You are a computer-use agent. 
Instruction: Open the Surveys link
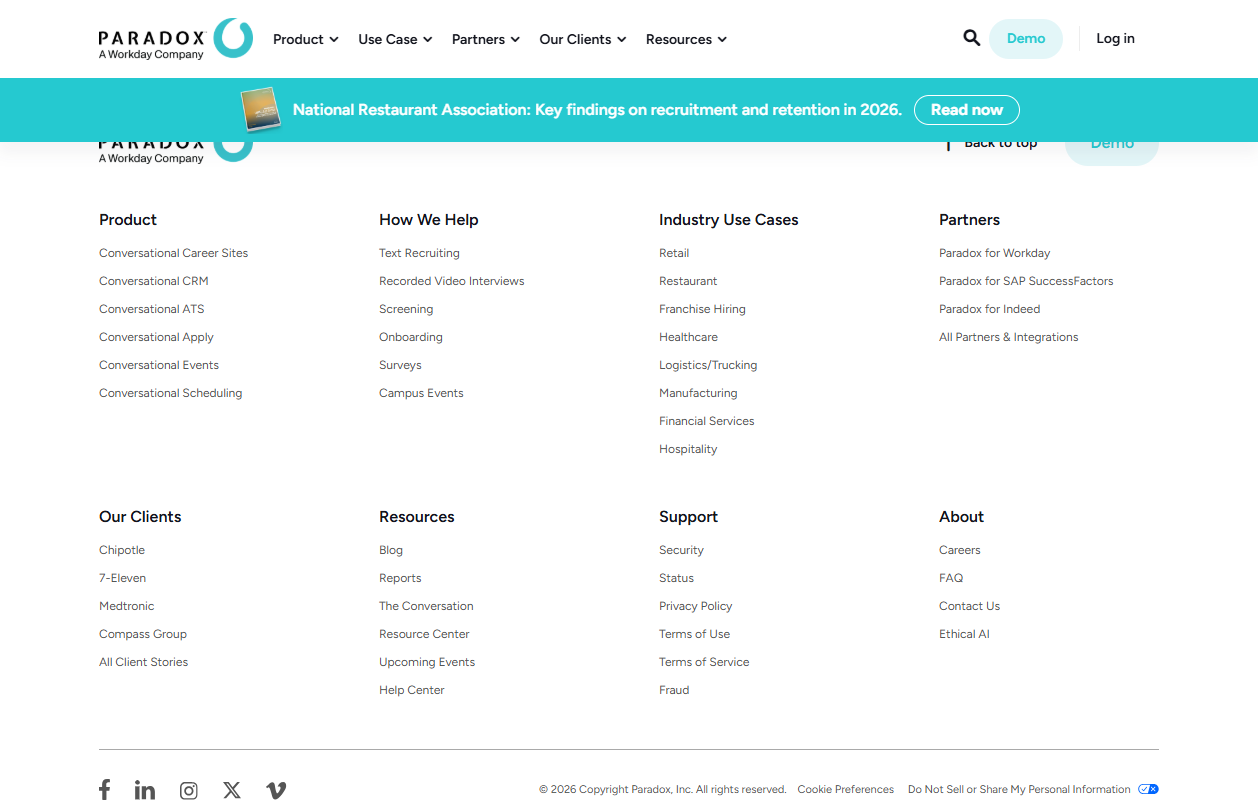point(400,365)
